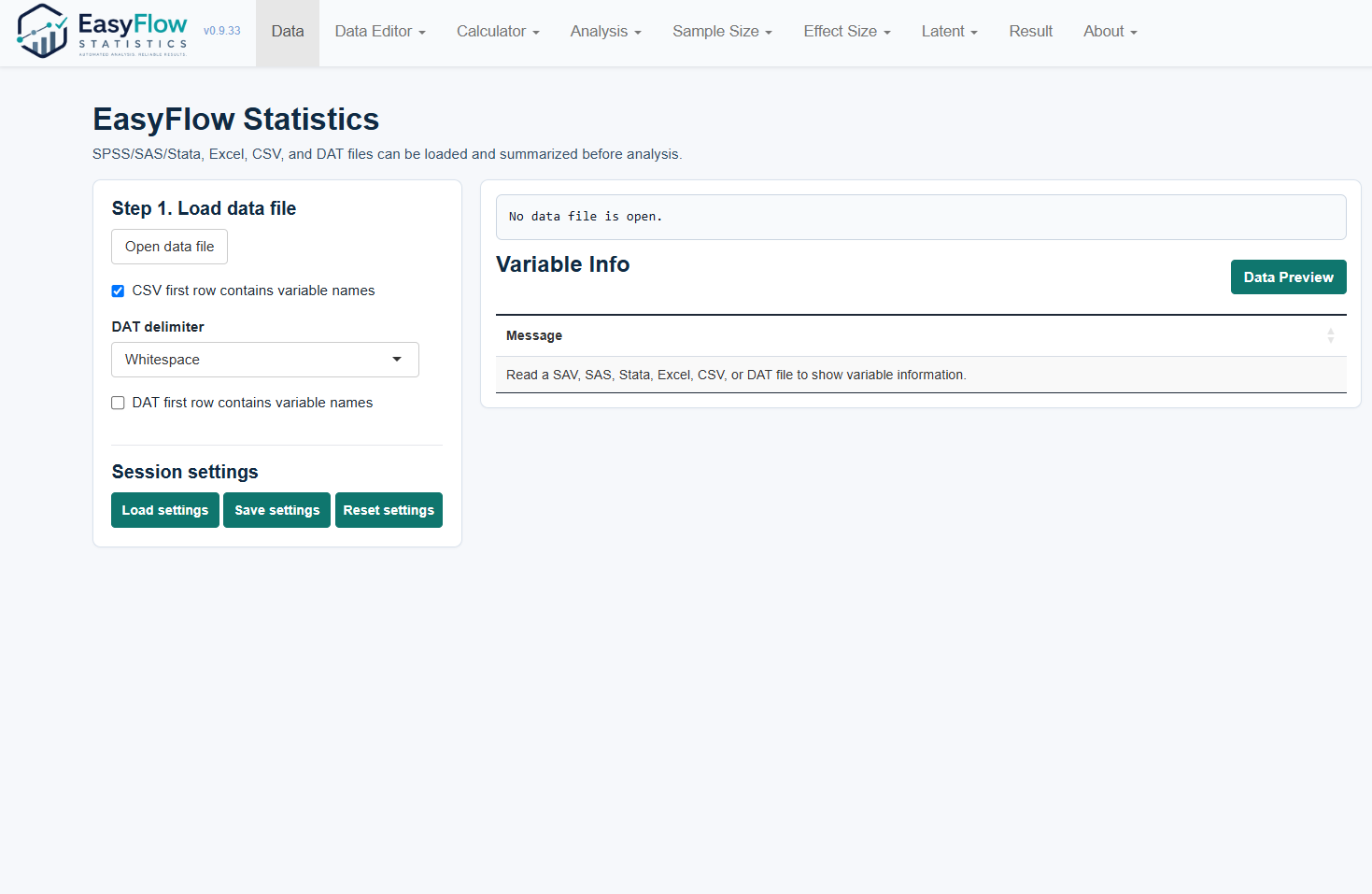Click the EasyFlow Statistics page title
Image resolution: width=1372 pixels, height=894 pixels.
click(x=236, y=120)
